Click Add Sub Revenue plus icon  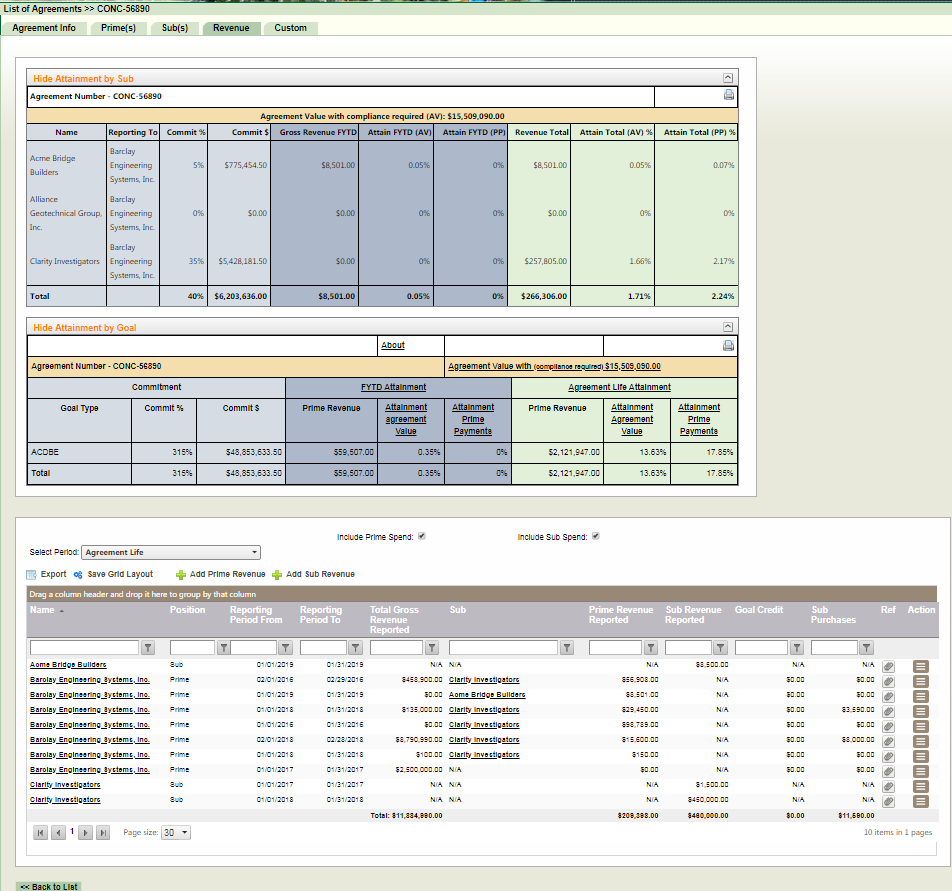point(277,574)
